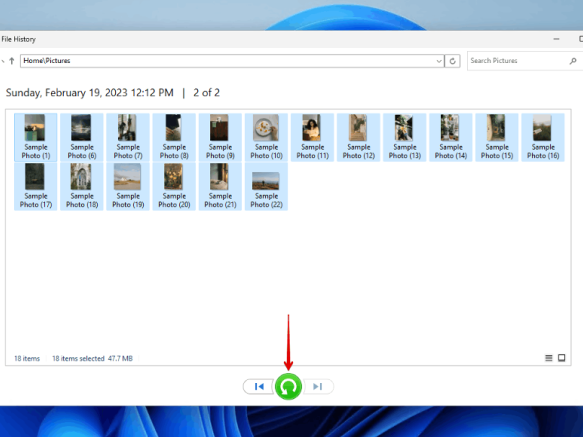Screen dimensions: 583x437
Task: Click the Up one level arrow
Action: [x=12, y=61]
